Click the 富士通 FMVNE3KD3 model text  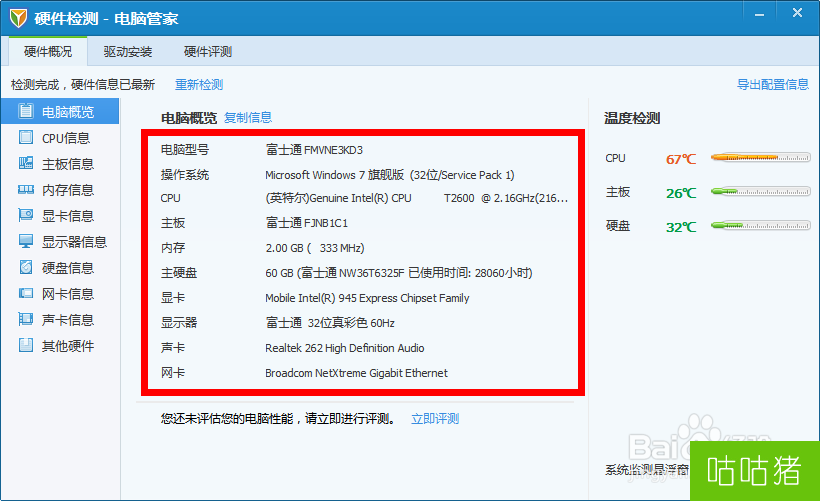[x=314, y=150]
